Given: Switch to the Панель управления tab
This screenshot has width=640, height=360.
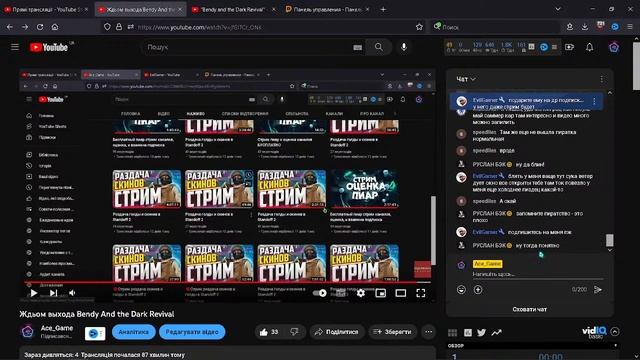Looking at the screenshot, I should point(327,9).
